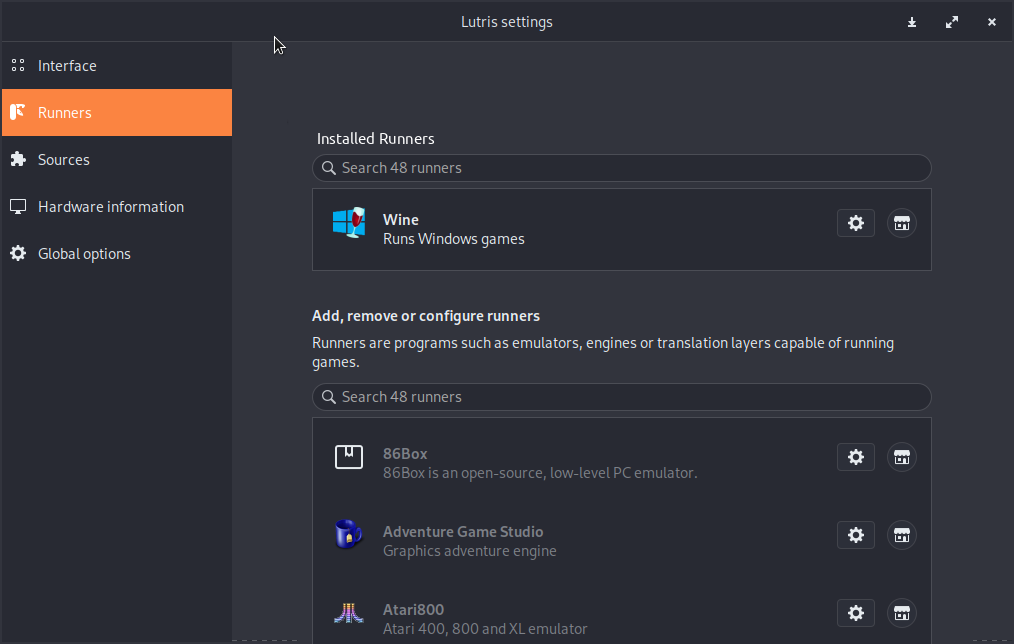Viewport: 1014px width, 644px height.
Task: Click the search field under configure runners
Action: click(621, 396)
